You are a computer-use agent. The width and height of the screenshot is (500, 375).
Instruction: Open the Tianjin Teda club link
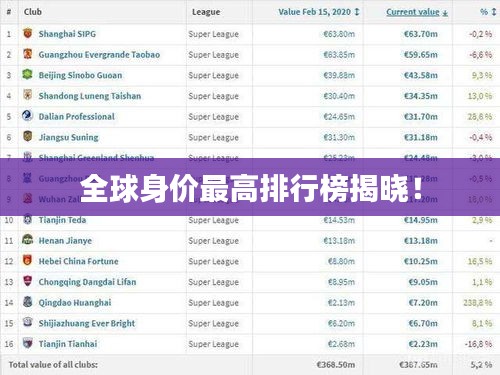click(x=62, y=220)
